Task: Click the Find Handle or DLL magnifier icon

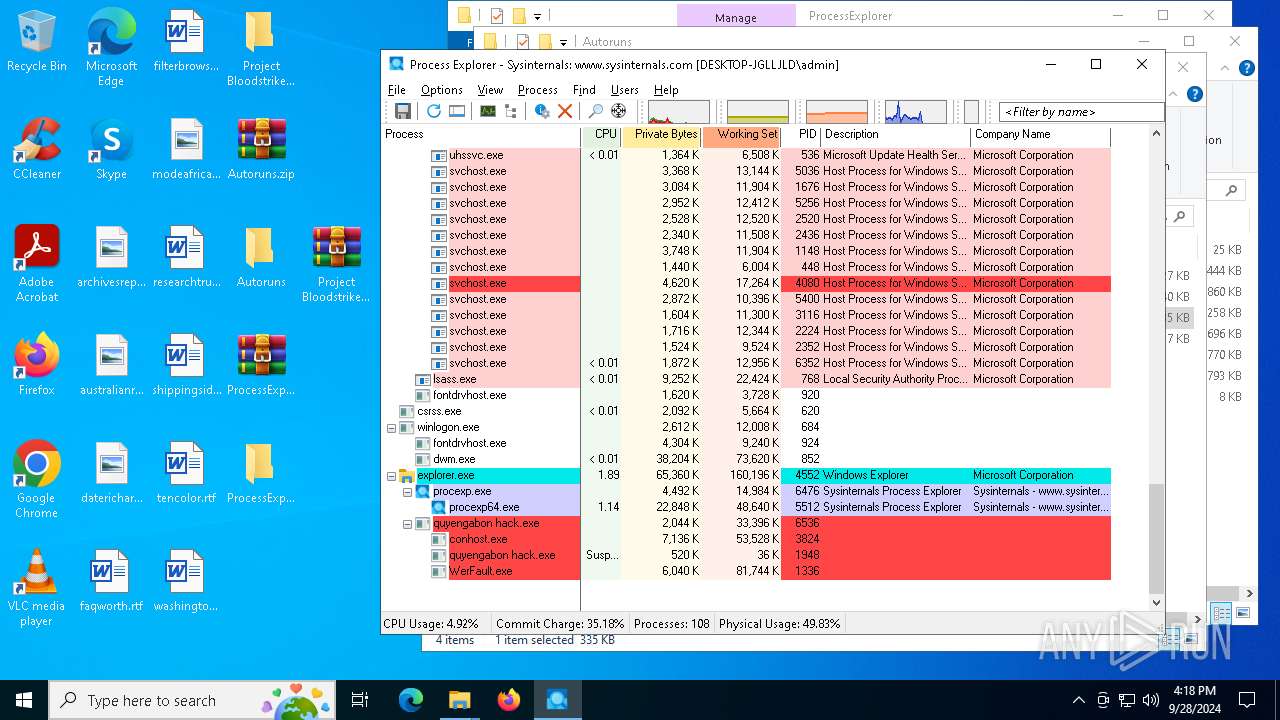Action: 596,111
